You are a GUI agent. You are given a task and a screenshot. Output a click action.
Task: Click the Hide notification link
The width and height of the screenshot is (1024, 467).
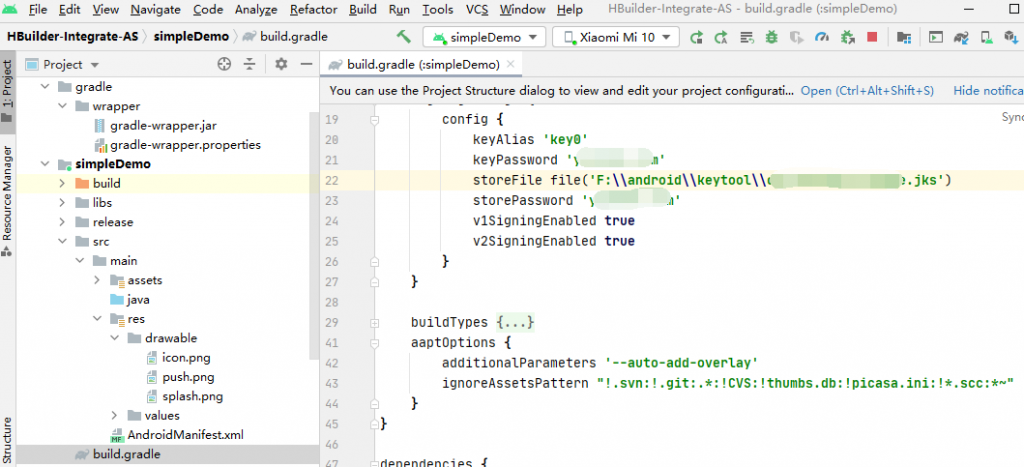point(988,90)
